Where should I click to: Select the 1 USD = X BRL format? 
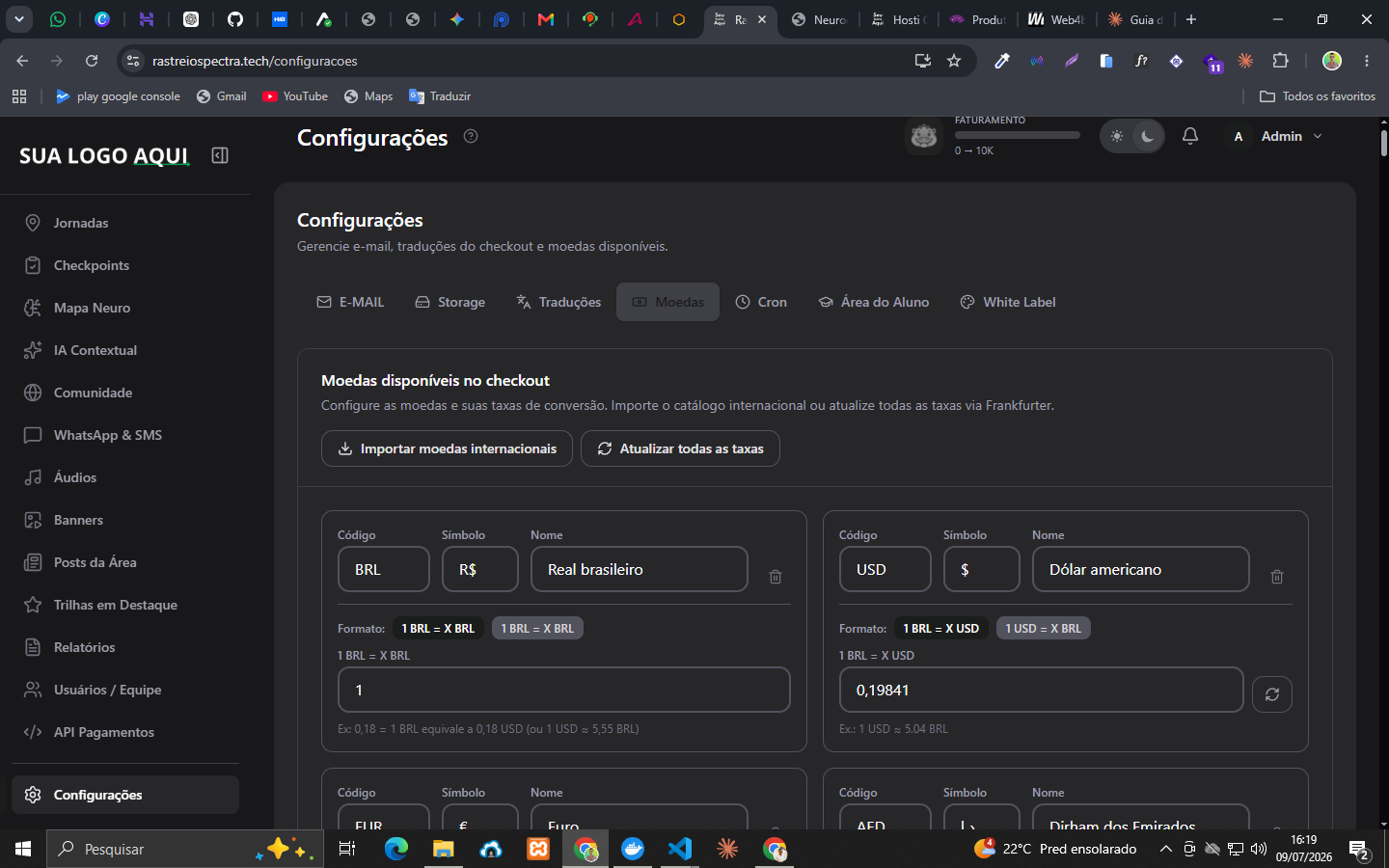[x=1043, y=628]
